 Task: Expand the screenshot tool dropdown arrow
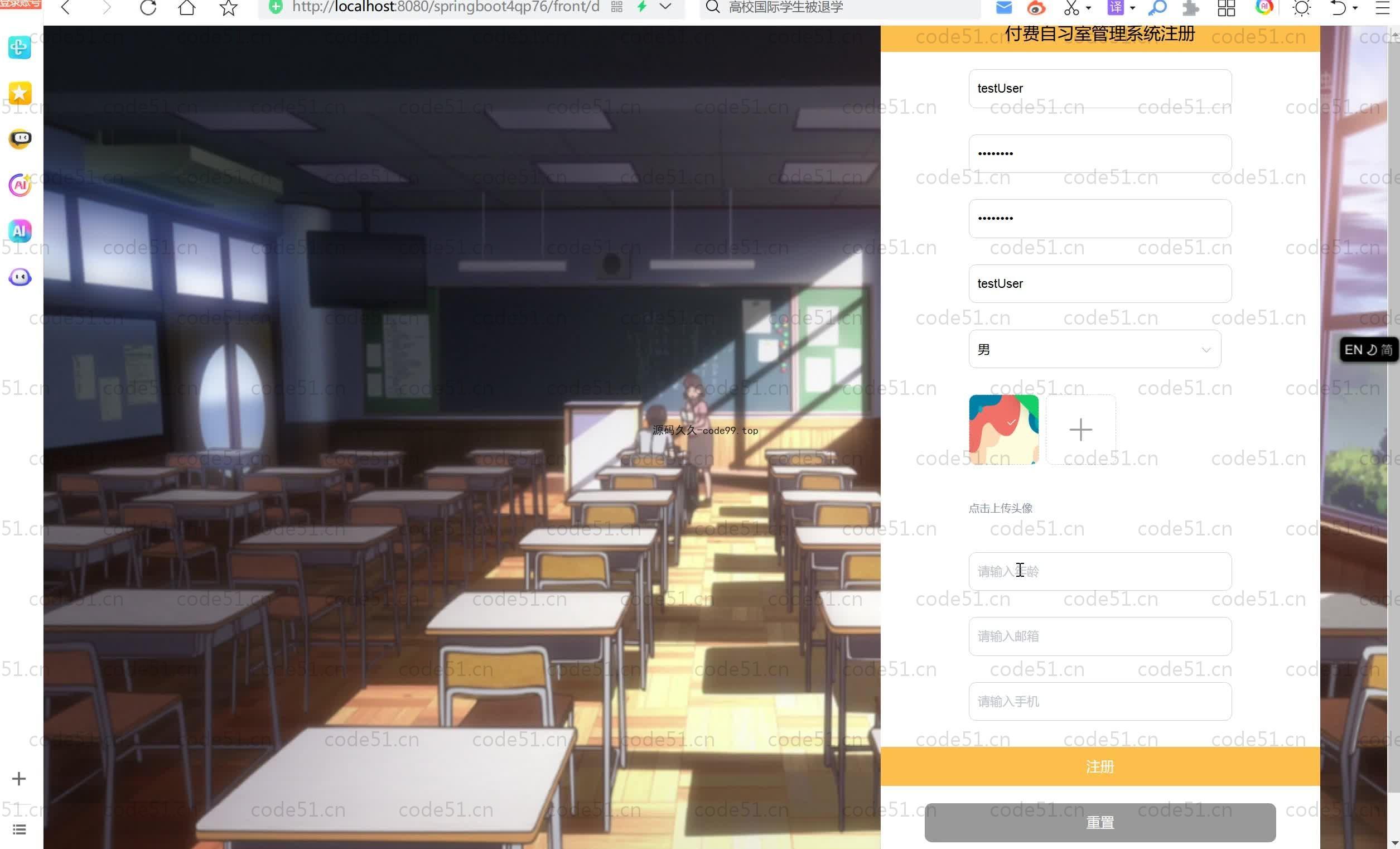coord(1089,8)
